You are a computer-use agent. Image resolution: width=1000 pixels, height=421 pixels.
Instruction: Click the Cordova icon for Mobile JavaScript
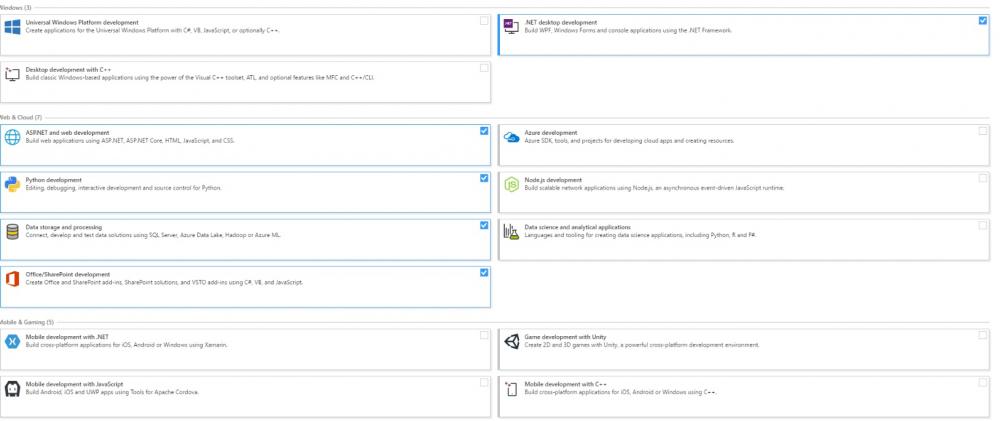click(x=12, y=388)
